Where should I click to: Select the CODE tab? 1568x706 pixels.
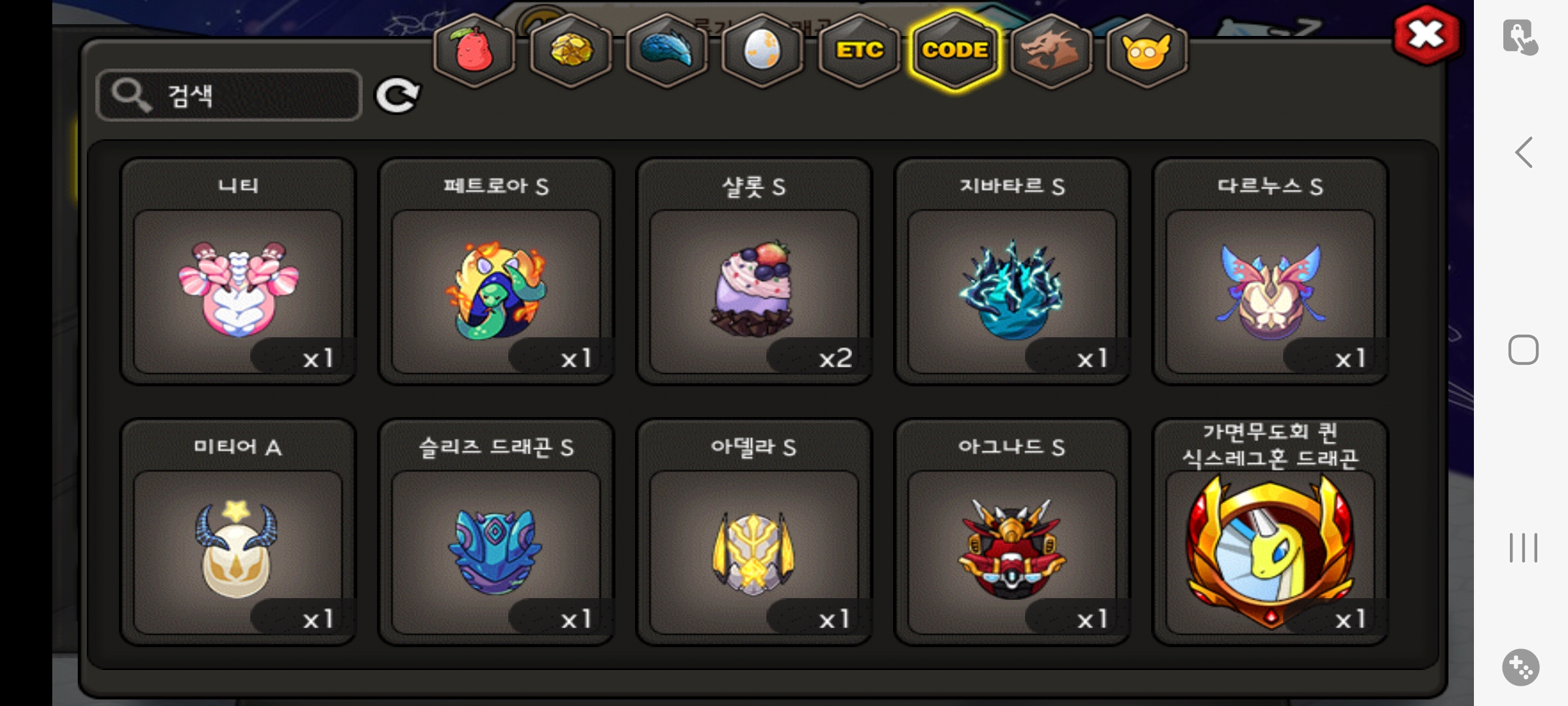tap(955, 51)
